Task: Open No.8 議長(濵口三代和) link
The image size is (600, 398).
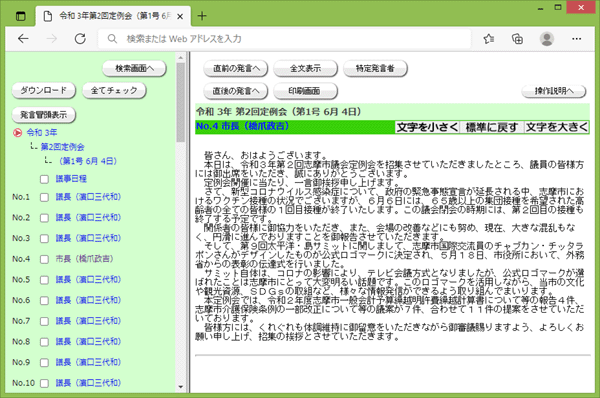Action: (x=88, y=342)
